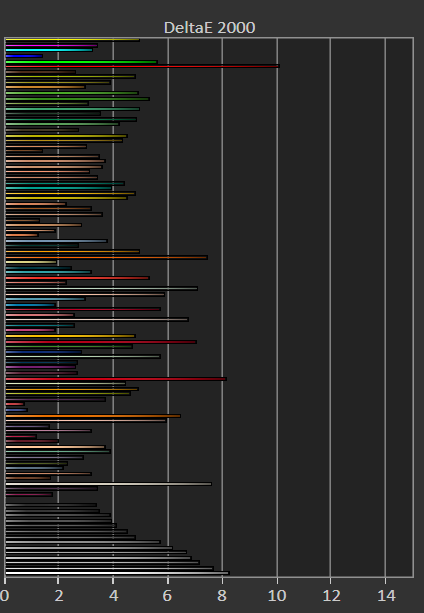This screenshot has width=424, height=613.
Task: Click the topmost yellow bar in chart
Action: pos(72,40)
